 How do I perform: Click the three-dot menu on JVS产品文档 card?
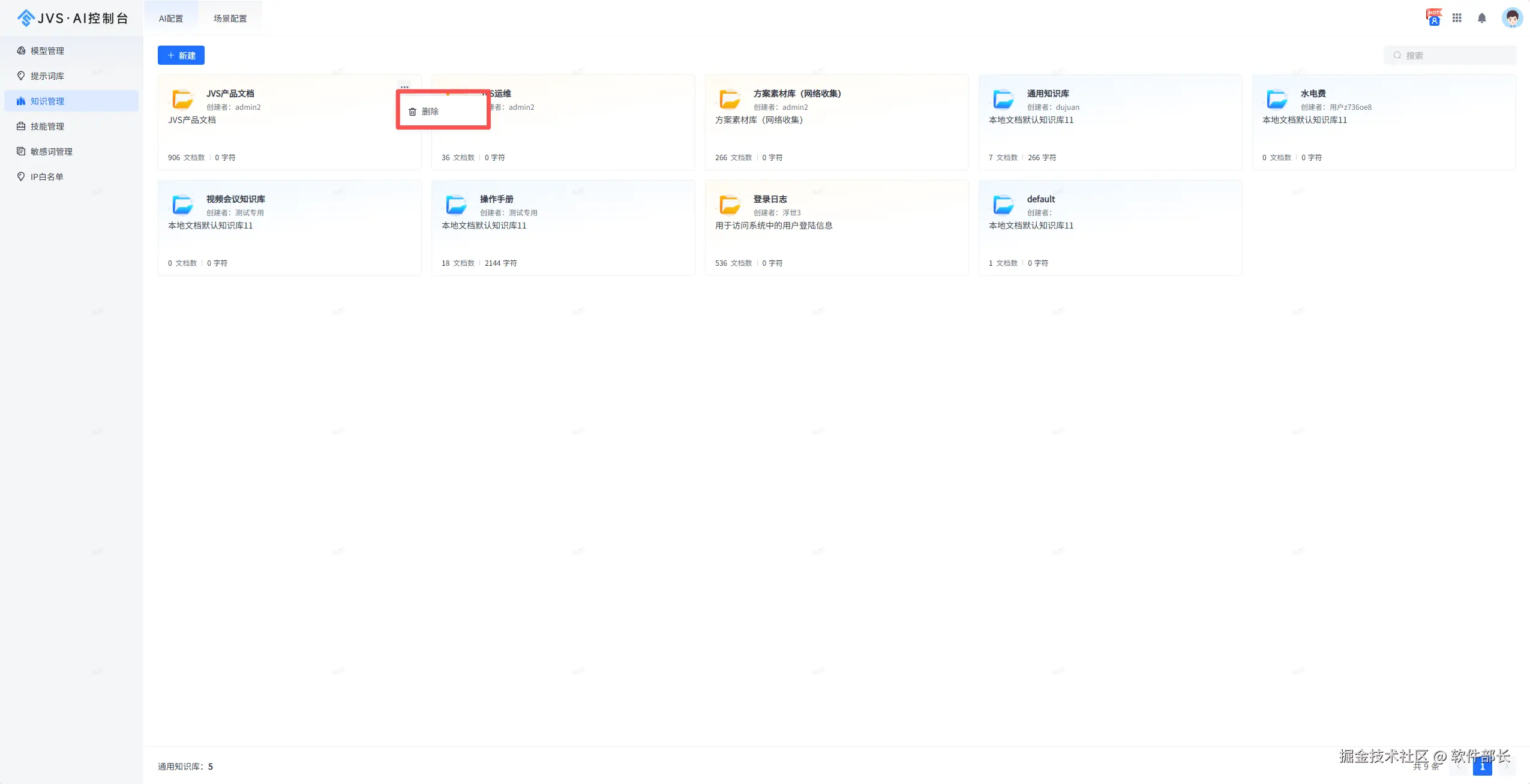coord(404,87)
